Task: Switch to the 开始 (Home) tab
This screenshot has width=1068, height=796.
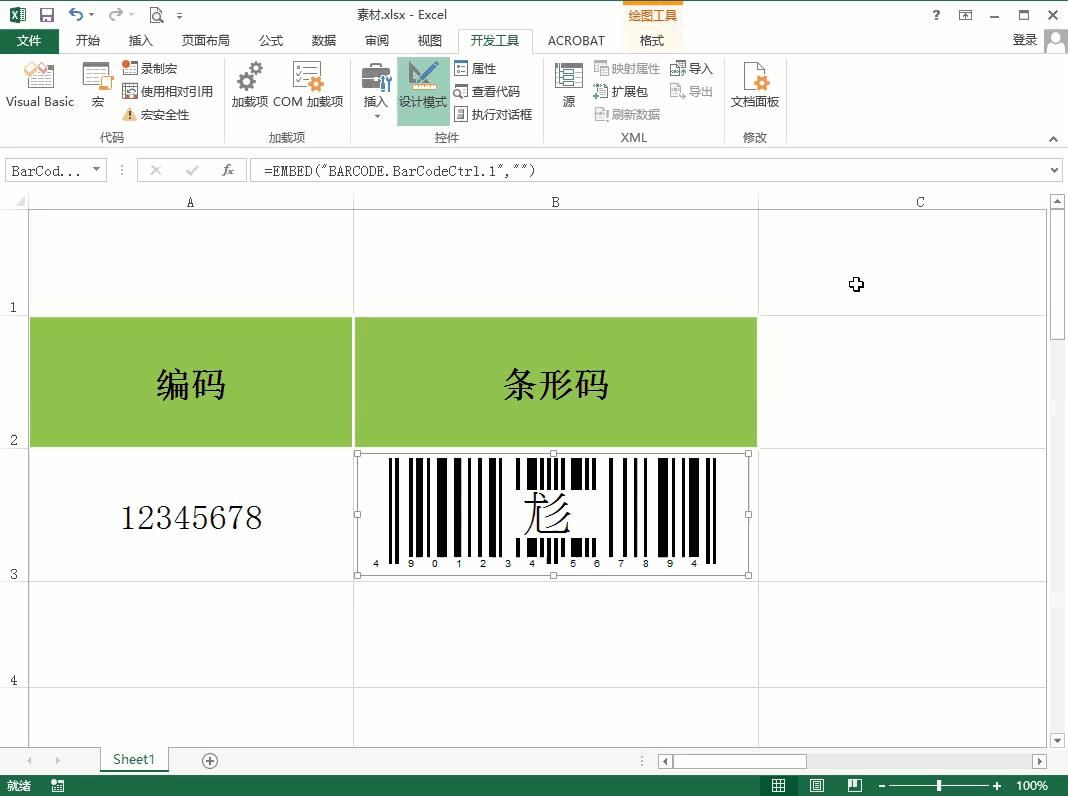Action: [88, 41]
